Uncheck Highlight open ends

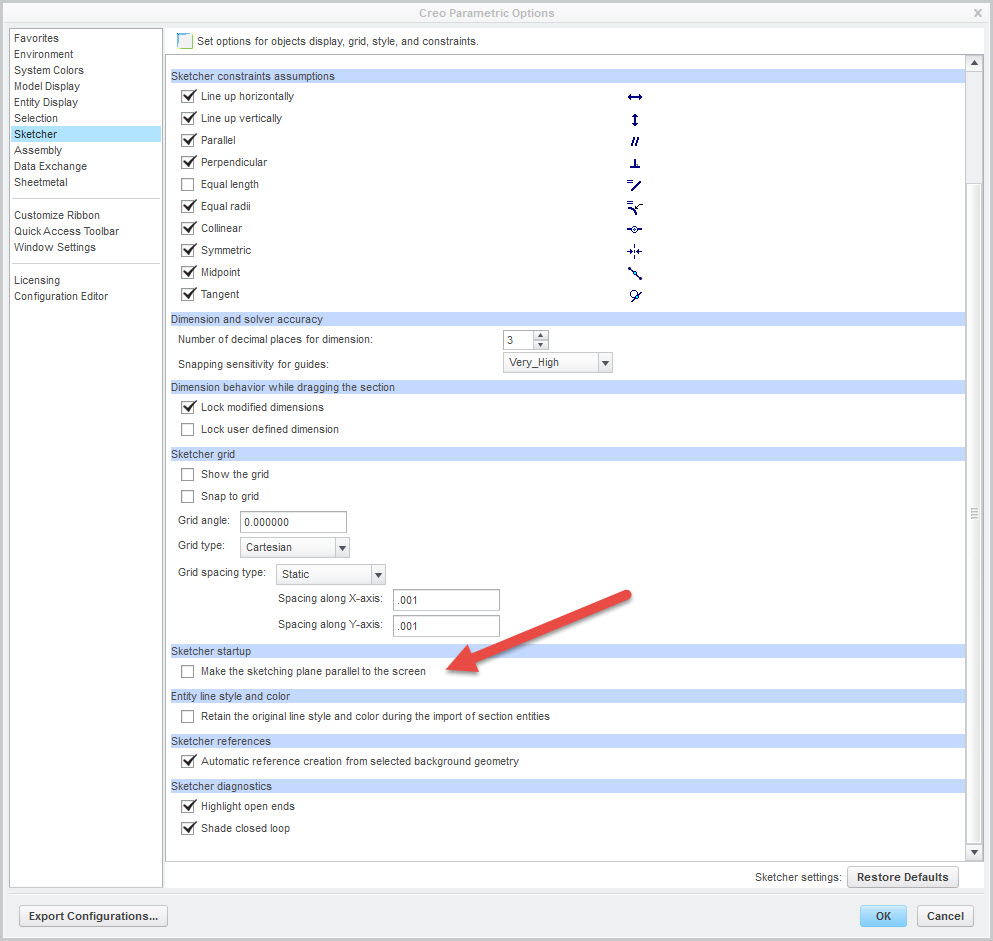click(188, 806)
